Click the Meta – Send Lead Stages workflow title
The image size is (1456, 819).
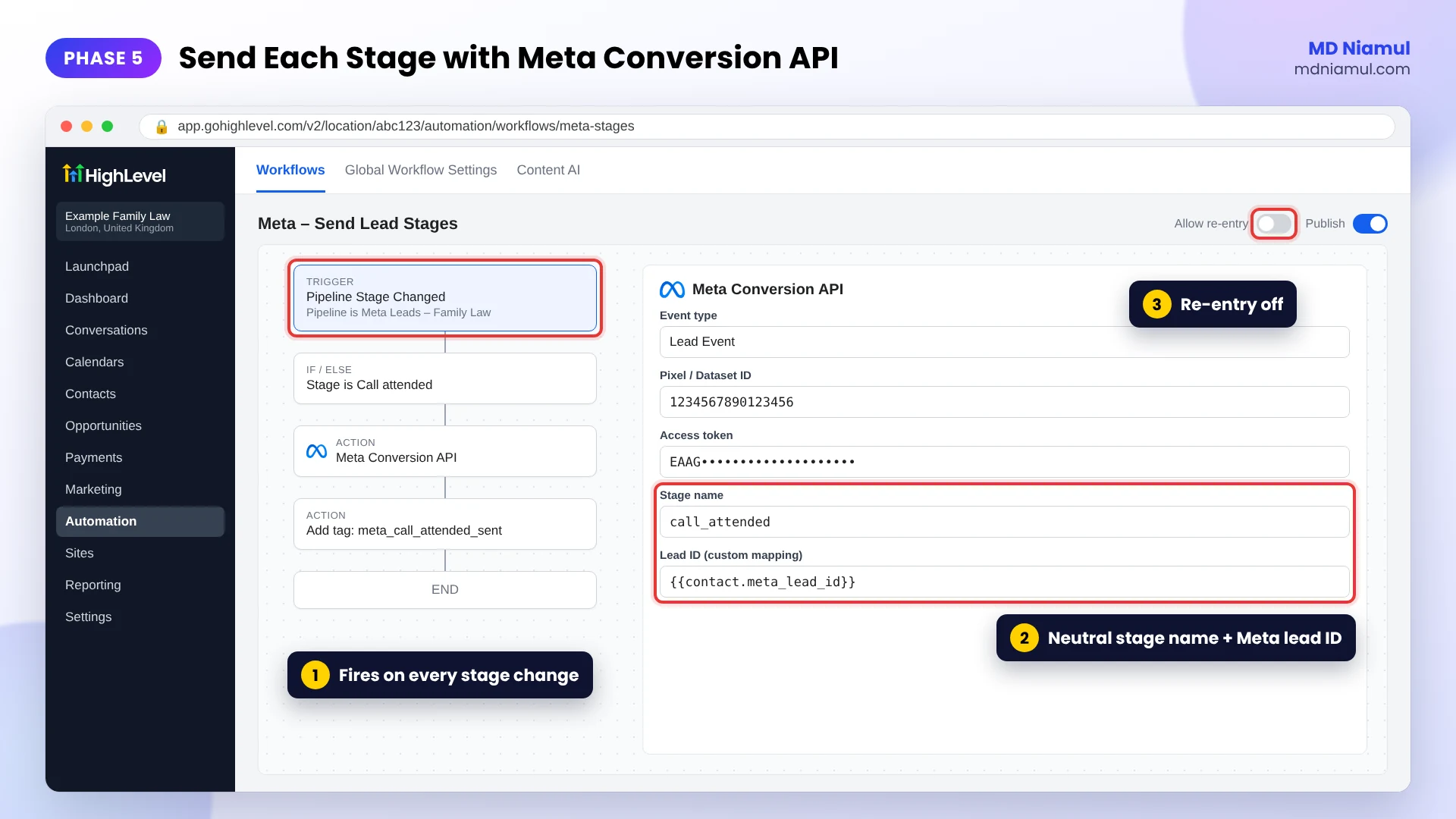(x=358, y=224)
